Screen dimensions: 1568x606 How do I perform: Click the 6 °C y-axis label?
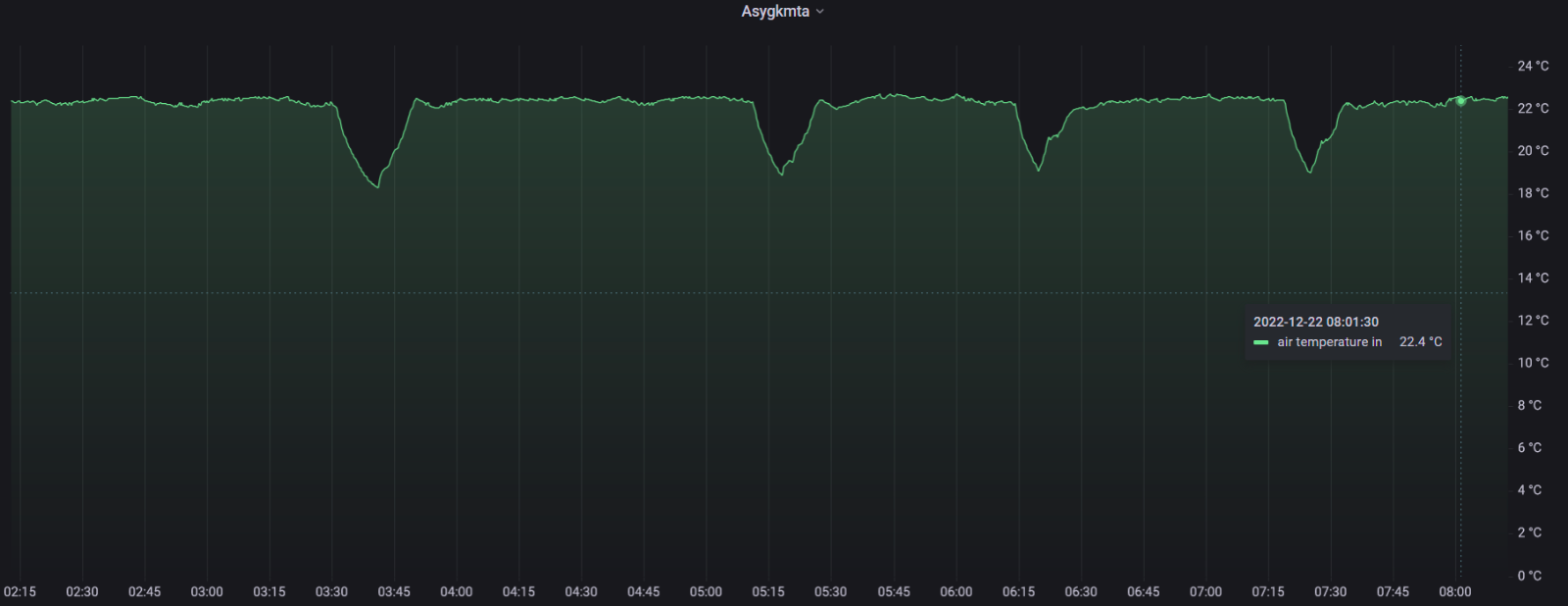[1529, 447]
